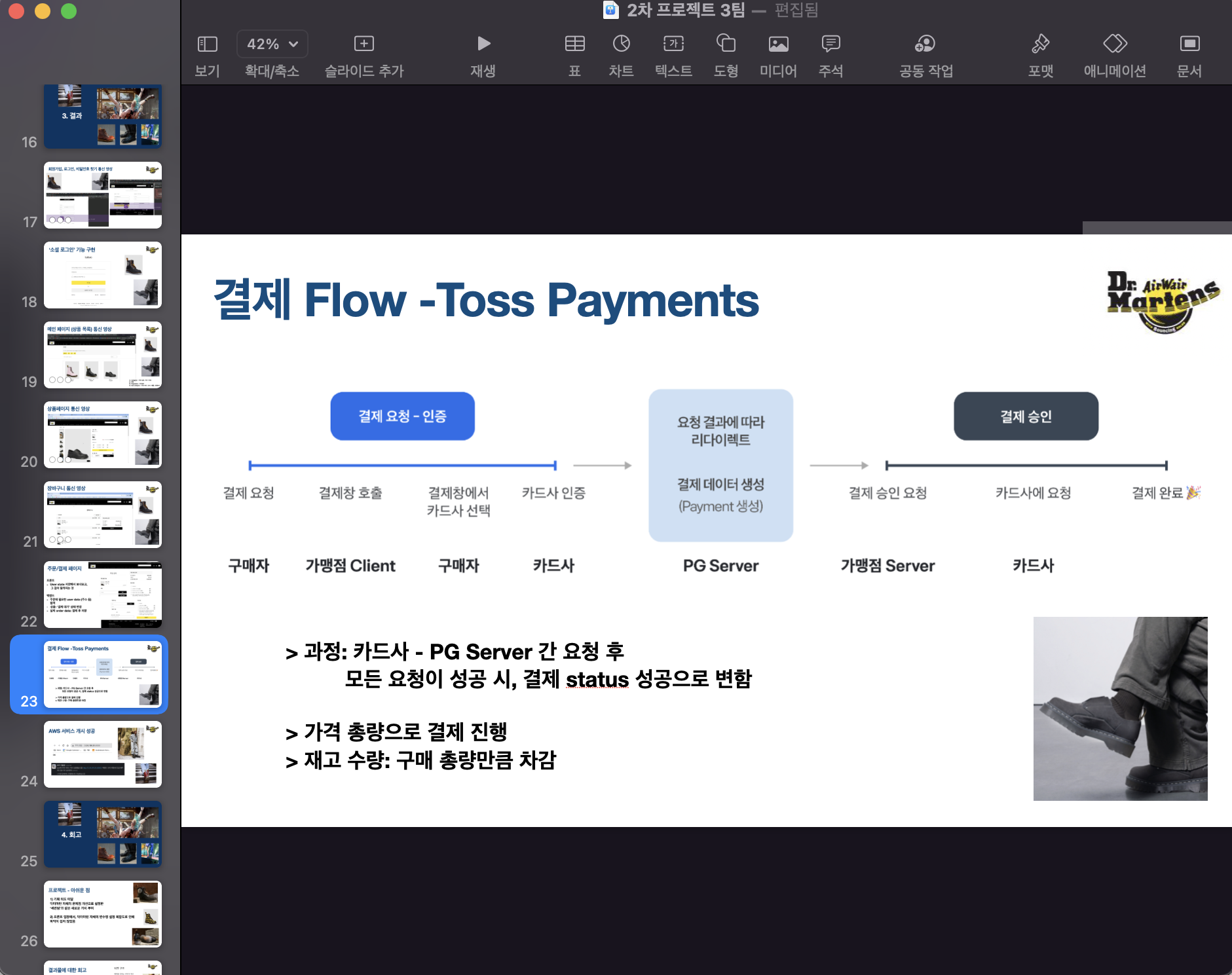Click the 카드사에 요청 label

pos(1033,493)
